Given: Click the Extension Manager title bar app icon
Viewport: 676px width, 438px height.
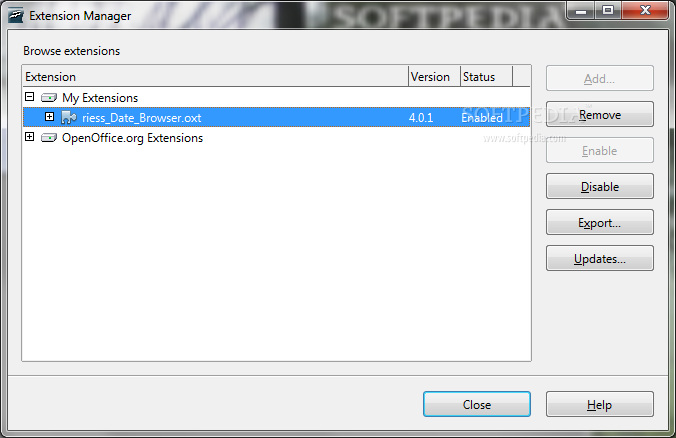Looking at the screenshot, I should tap(16, 16).
